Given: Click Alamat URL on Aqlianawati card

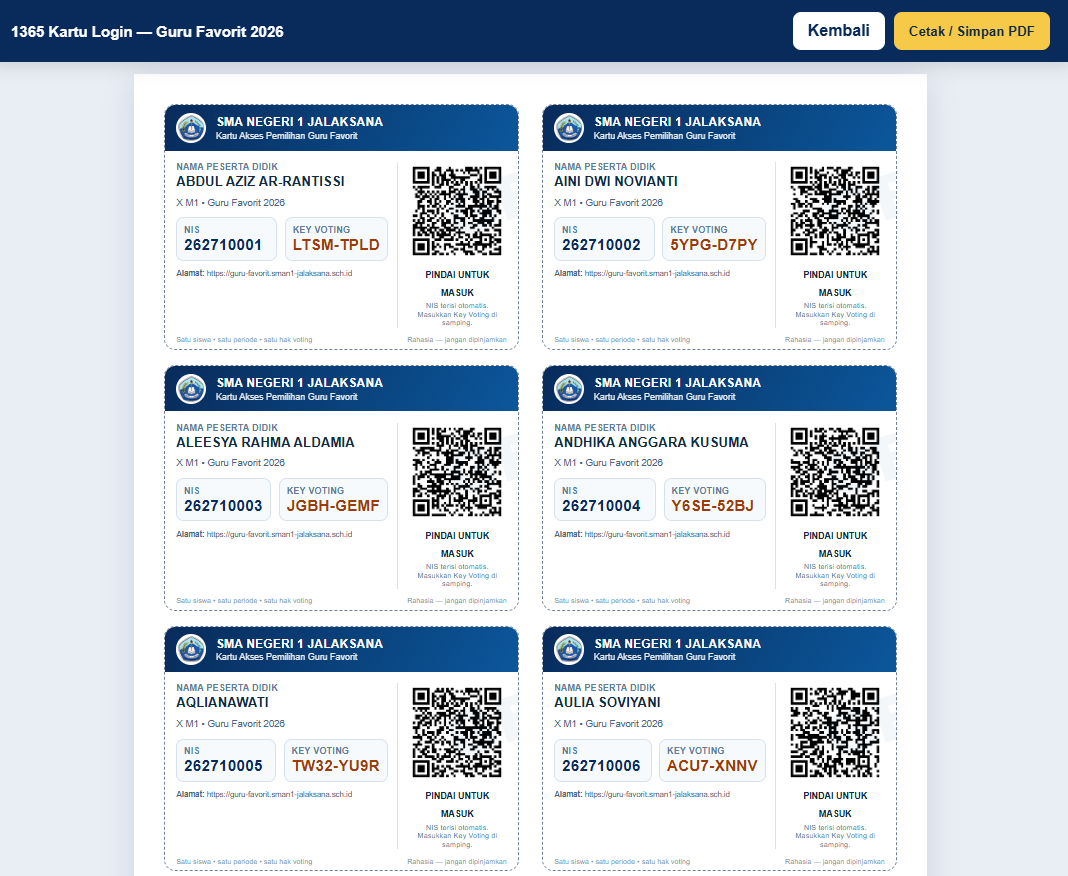Looking at the screenshot, I should click(x=279, y=795).
